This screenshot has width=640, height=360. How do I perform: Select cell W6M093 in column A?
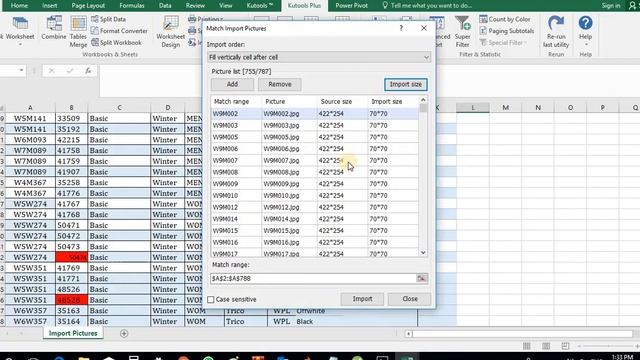[30, 140]
